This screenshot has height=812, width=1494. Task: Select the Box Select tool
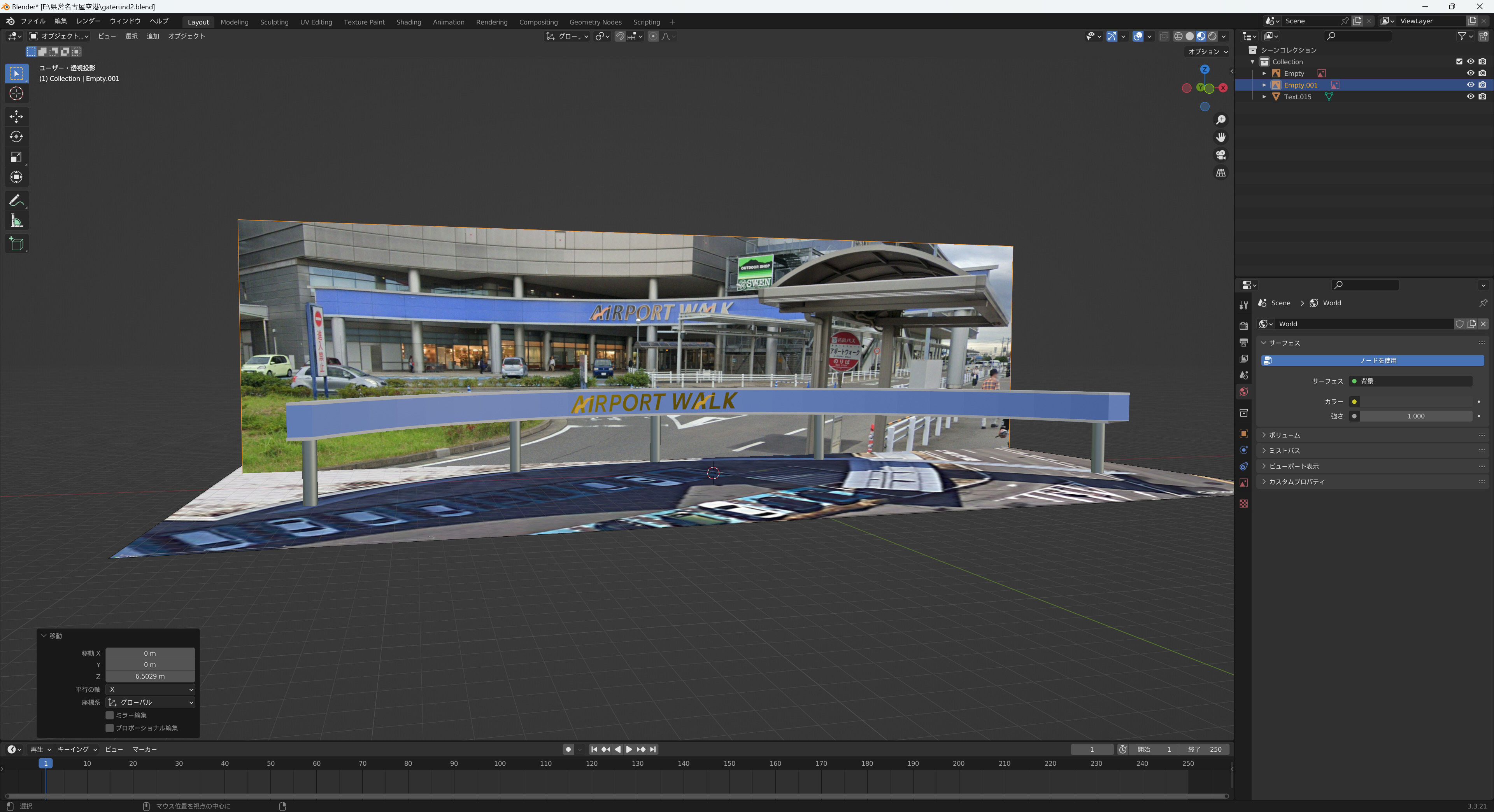point(16,73)
